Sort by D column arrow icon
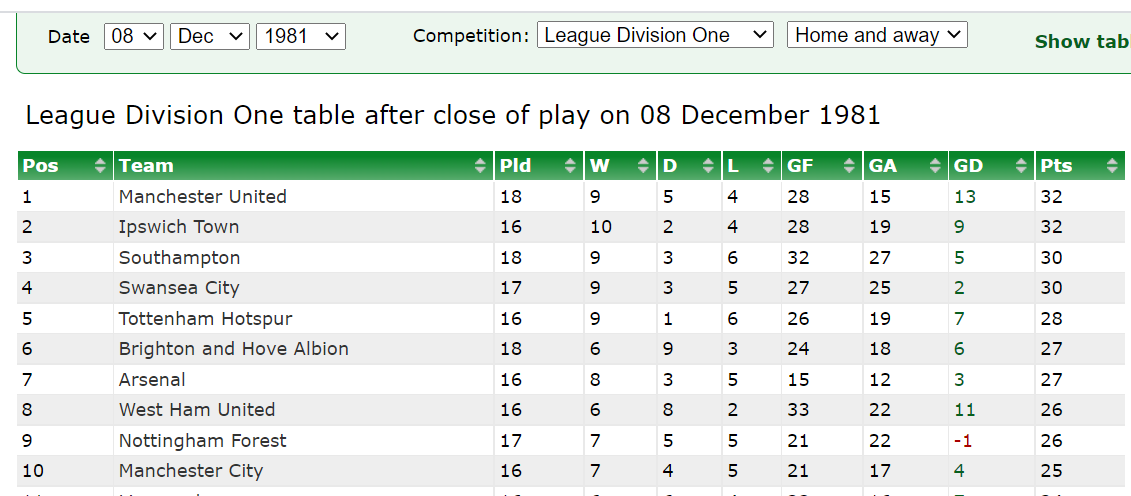Screen dimensions: 1131x496 [x=708, y=166]
